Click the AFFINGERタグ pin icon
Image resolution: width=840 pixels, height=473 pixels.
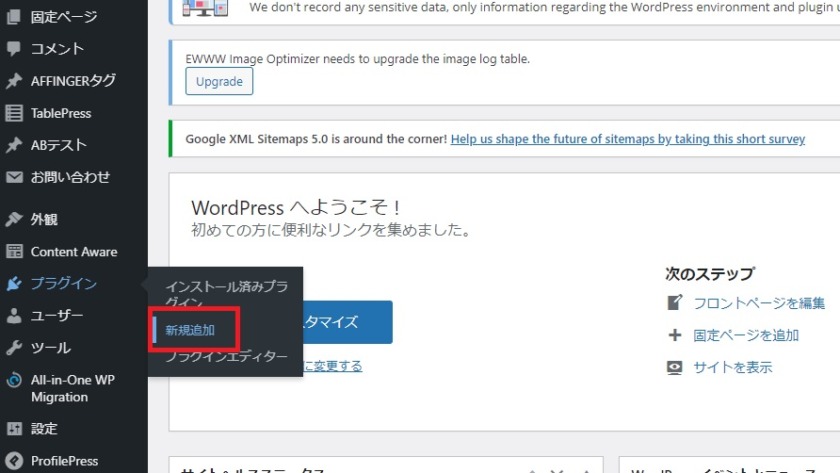coord(14,81)
